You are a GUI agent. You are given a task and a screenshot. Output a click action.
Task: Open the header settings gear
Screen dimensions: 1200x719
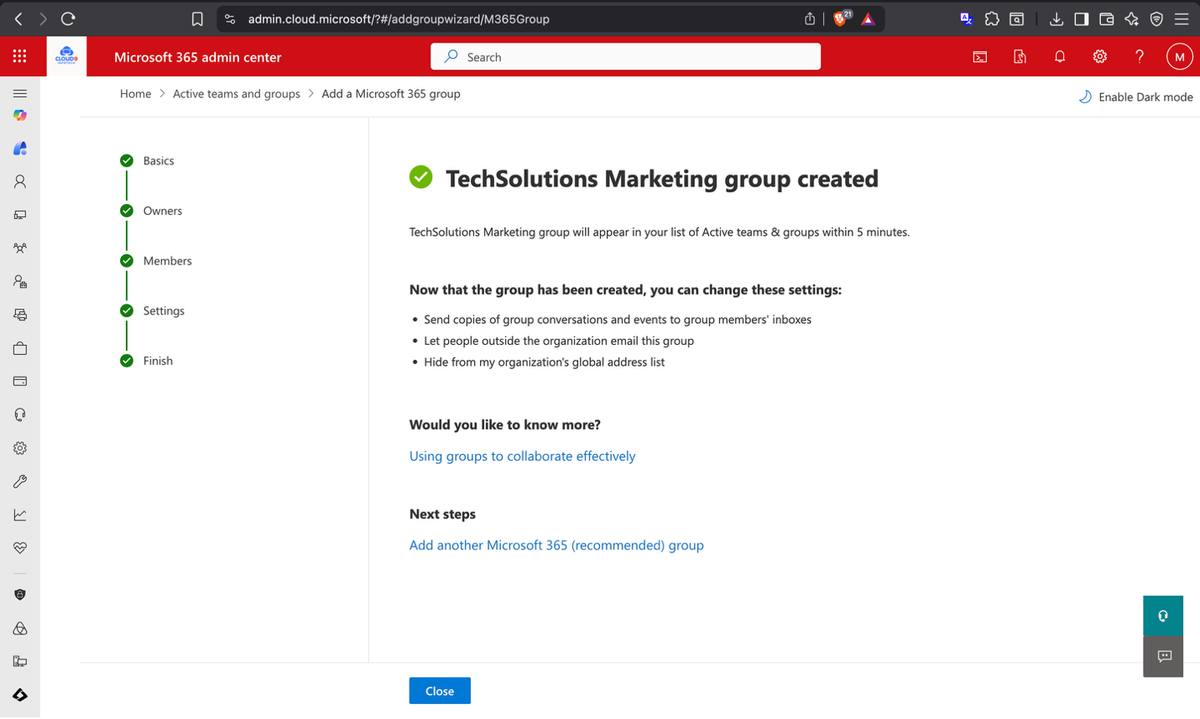(x=1100, y=57)
